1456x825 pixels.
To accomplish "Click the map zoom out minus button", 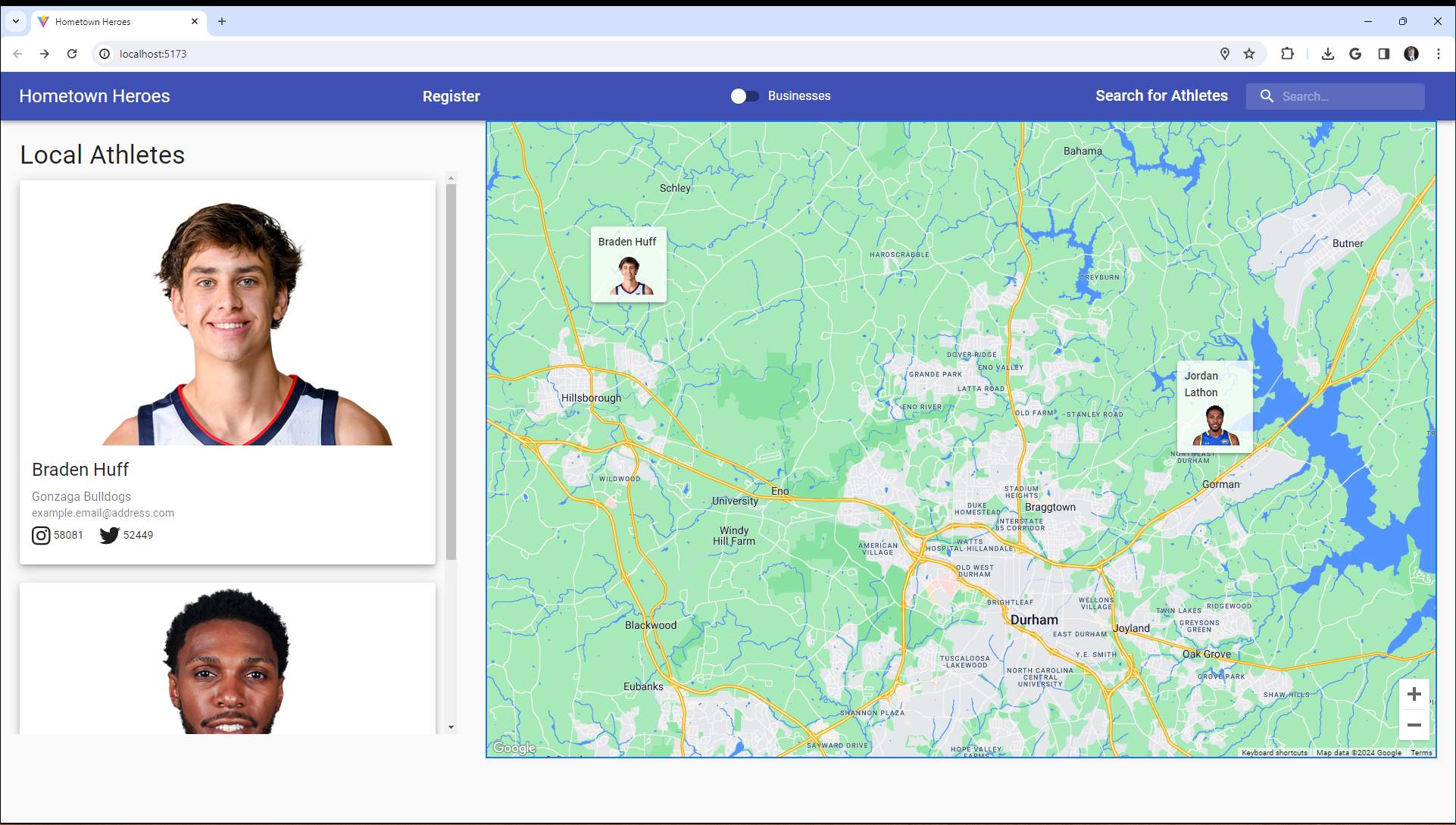I will pos(1414,725).
